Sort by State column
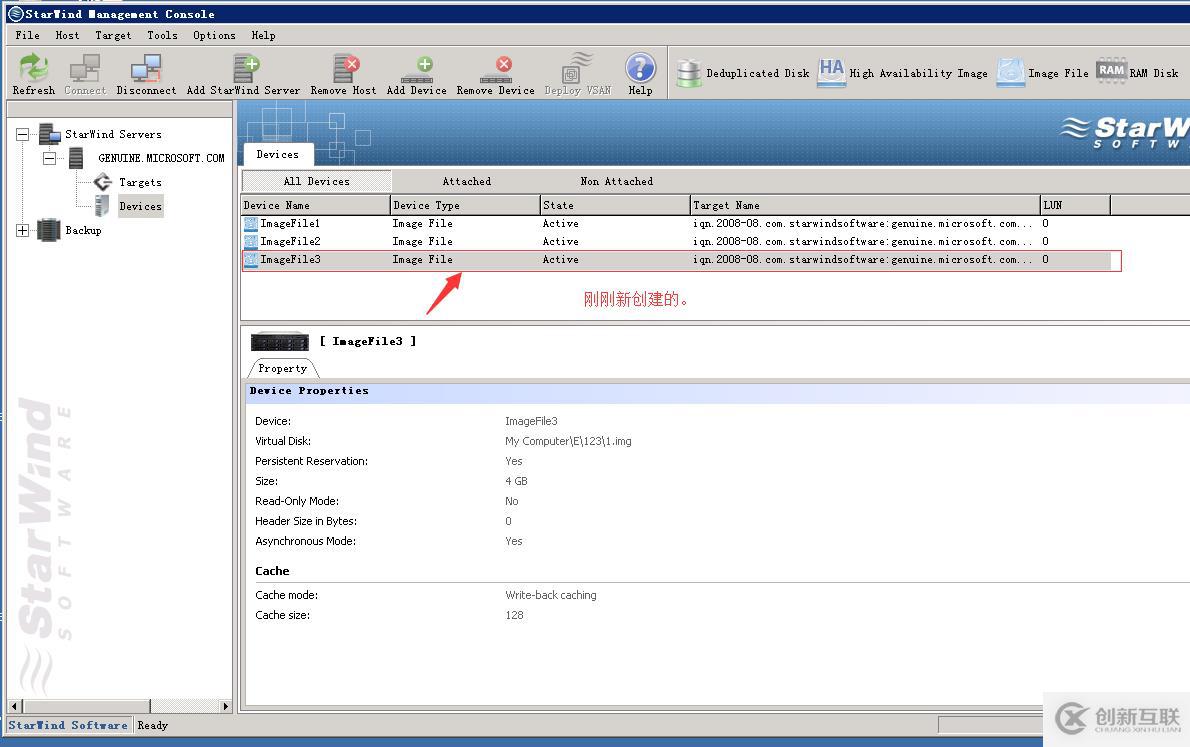This screenshot has width=1190, height=747. [615, 205]
